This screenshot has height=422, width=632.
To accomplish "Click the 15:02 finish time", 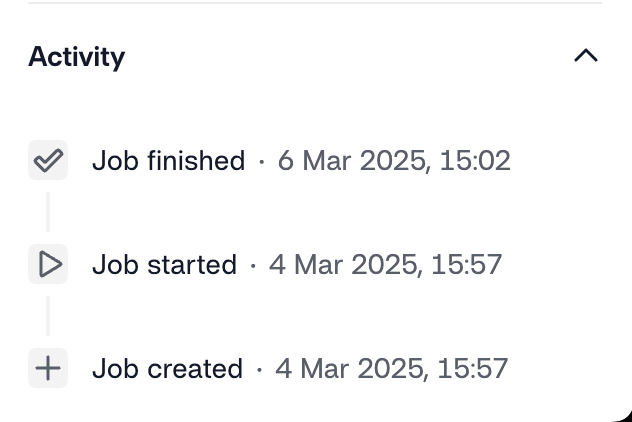I will tap(475, 160).
